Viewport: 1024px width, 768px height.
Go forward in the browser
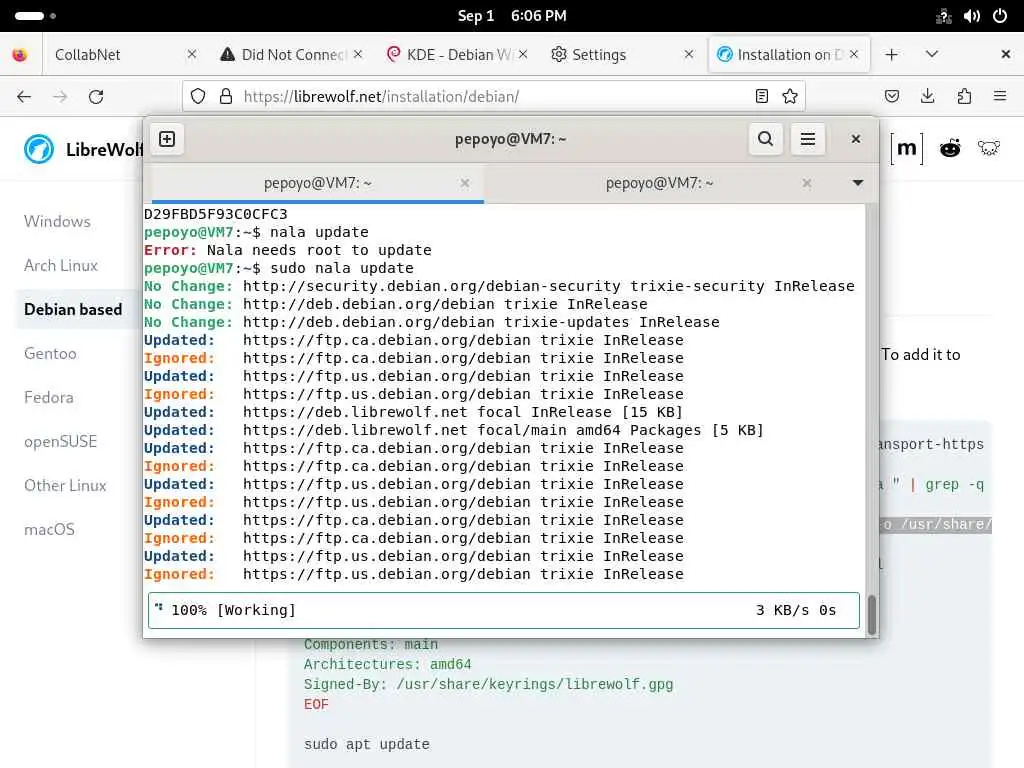click(x=60, y=97)
